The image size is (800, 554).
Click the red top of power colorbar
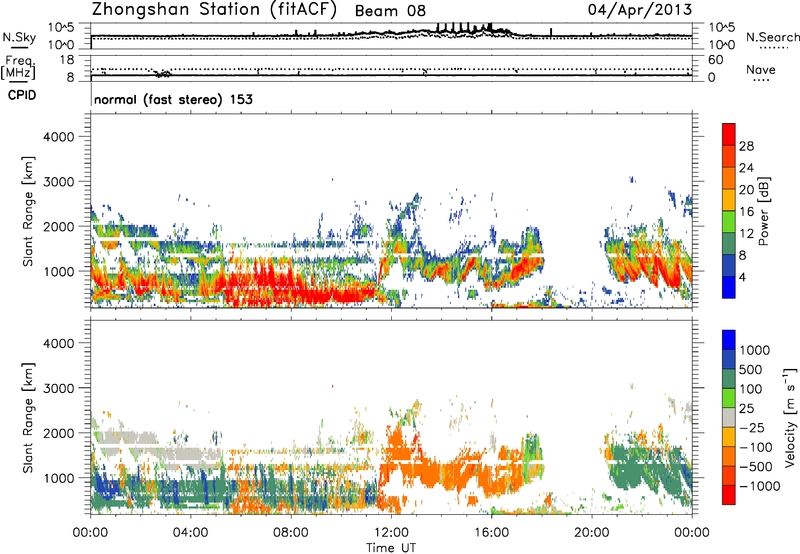tap(729, 134)
